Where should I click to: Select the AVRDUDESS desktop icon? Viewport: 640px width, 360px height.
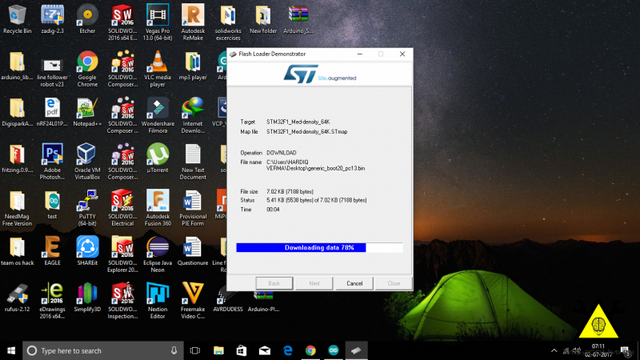point(228,298)
